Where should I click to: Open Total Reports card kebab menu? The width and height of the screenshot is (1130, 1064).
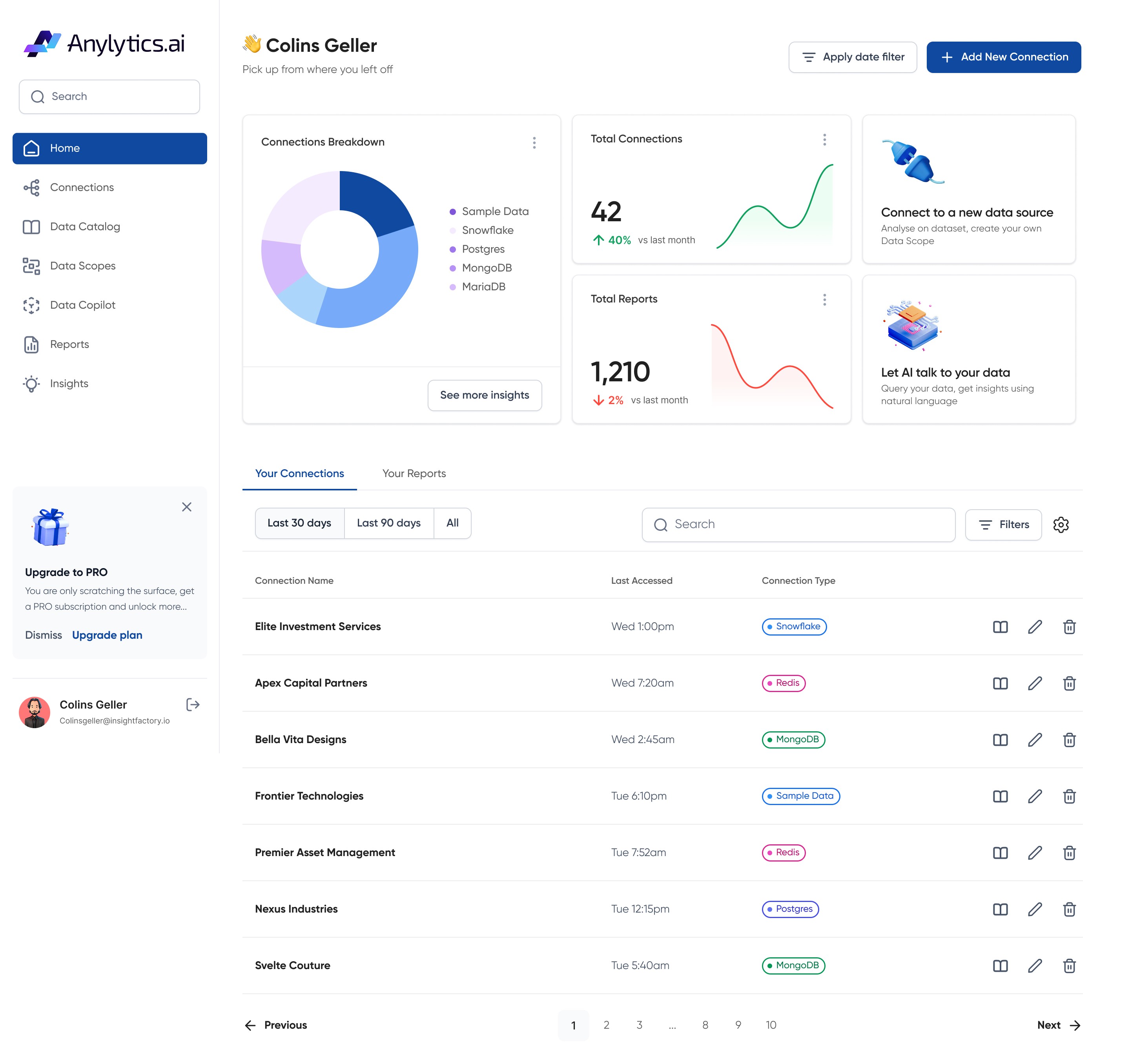click(x=824, y=299)
